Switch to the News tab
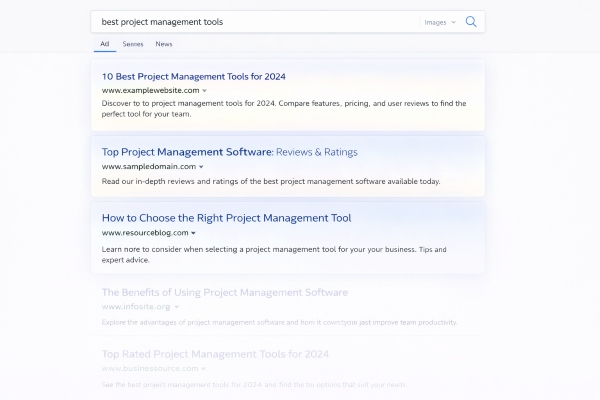Image resolution: width=600 pixels, height=400 pixels. pos(164,44)
